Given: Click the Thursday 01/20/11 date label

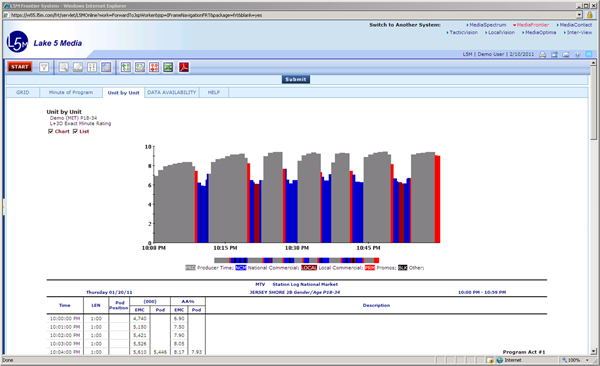Looking at the screenshot, I should [109, 292].
